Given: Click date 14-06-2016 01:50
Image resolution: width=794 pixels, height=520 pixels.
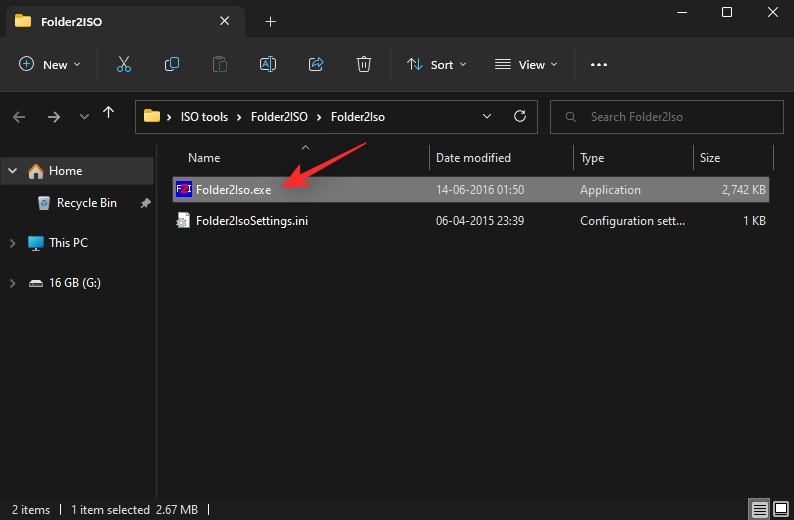Looking at the screenshot, I should click(480, 190).
